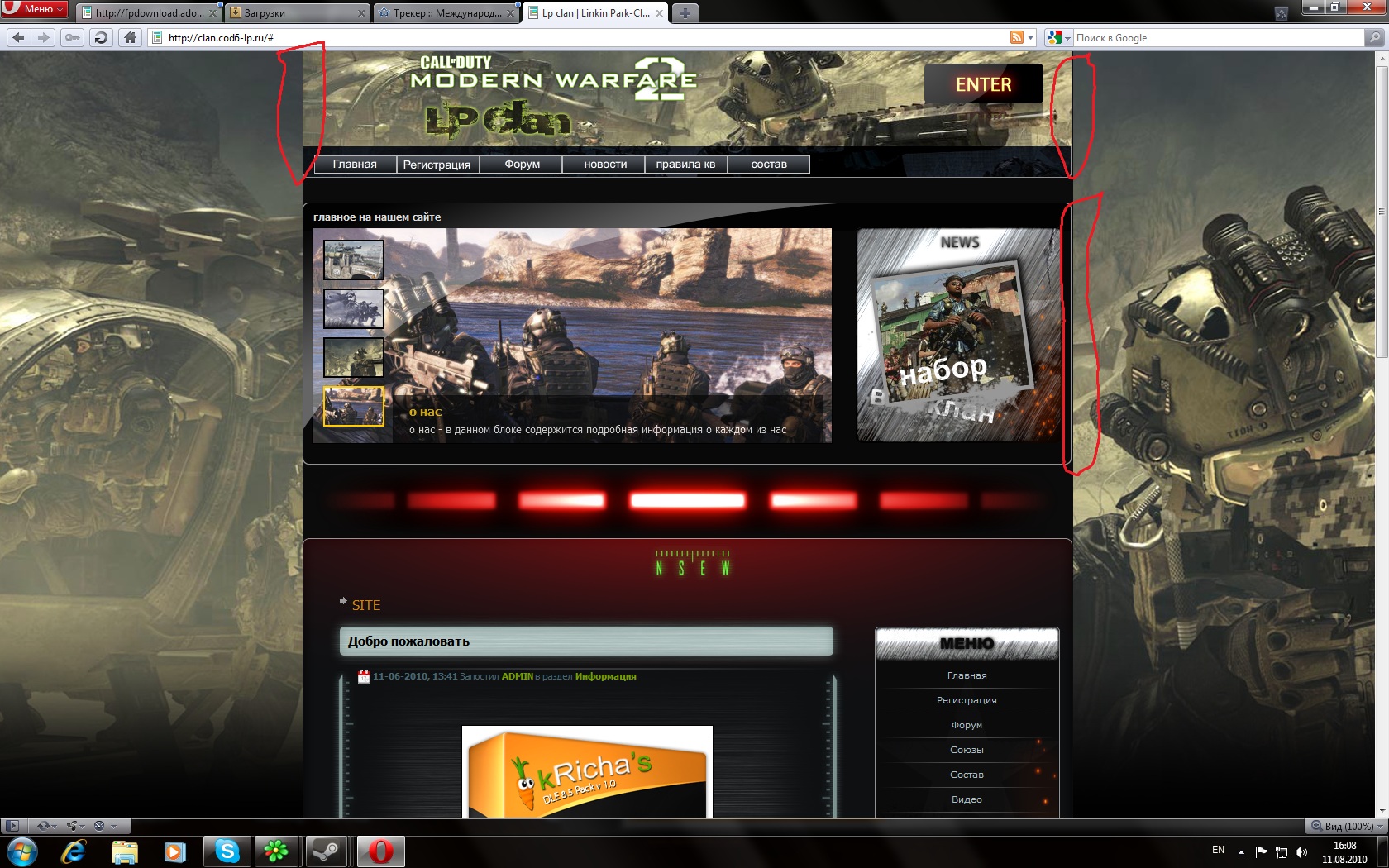1389x868 pixels.
Task: Switch to Steam on the taskbar
Action: [327, 851]
